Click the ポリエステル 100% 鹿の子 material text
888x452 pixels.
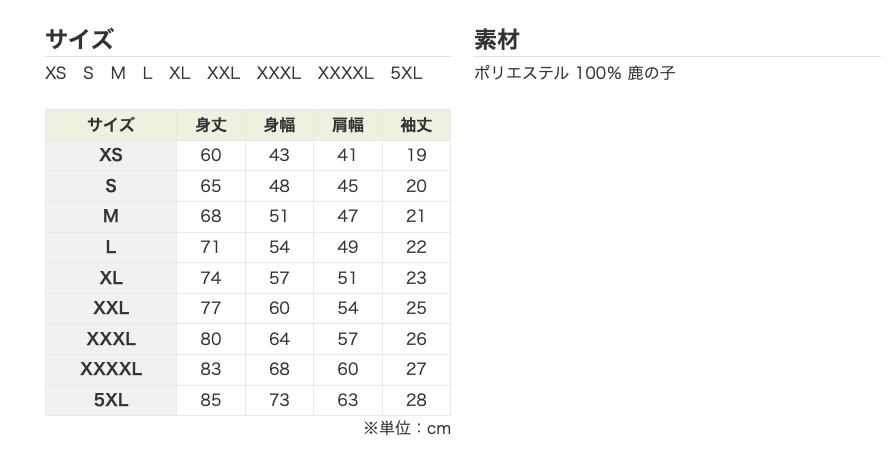(x=575, y=73)
